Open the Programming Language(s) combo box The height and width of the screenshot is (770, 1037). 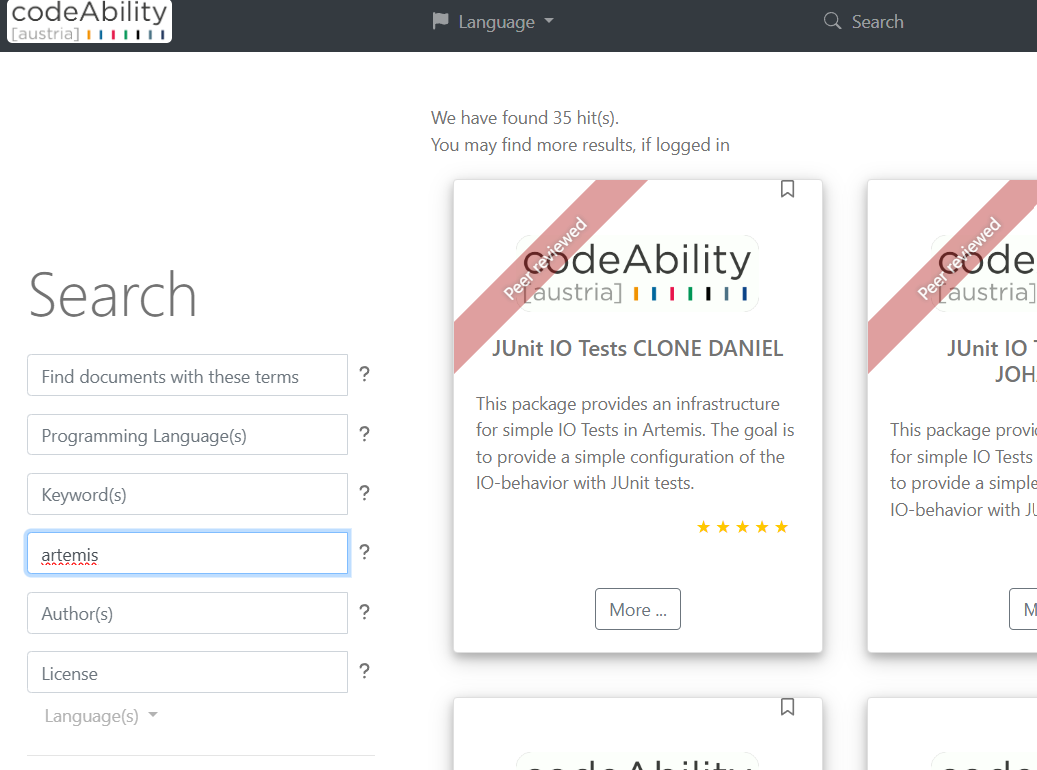[187, 435]
